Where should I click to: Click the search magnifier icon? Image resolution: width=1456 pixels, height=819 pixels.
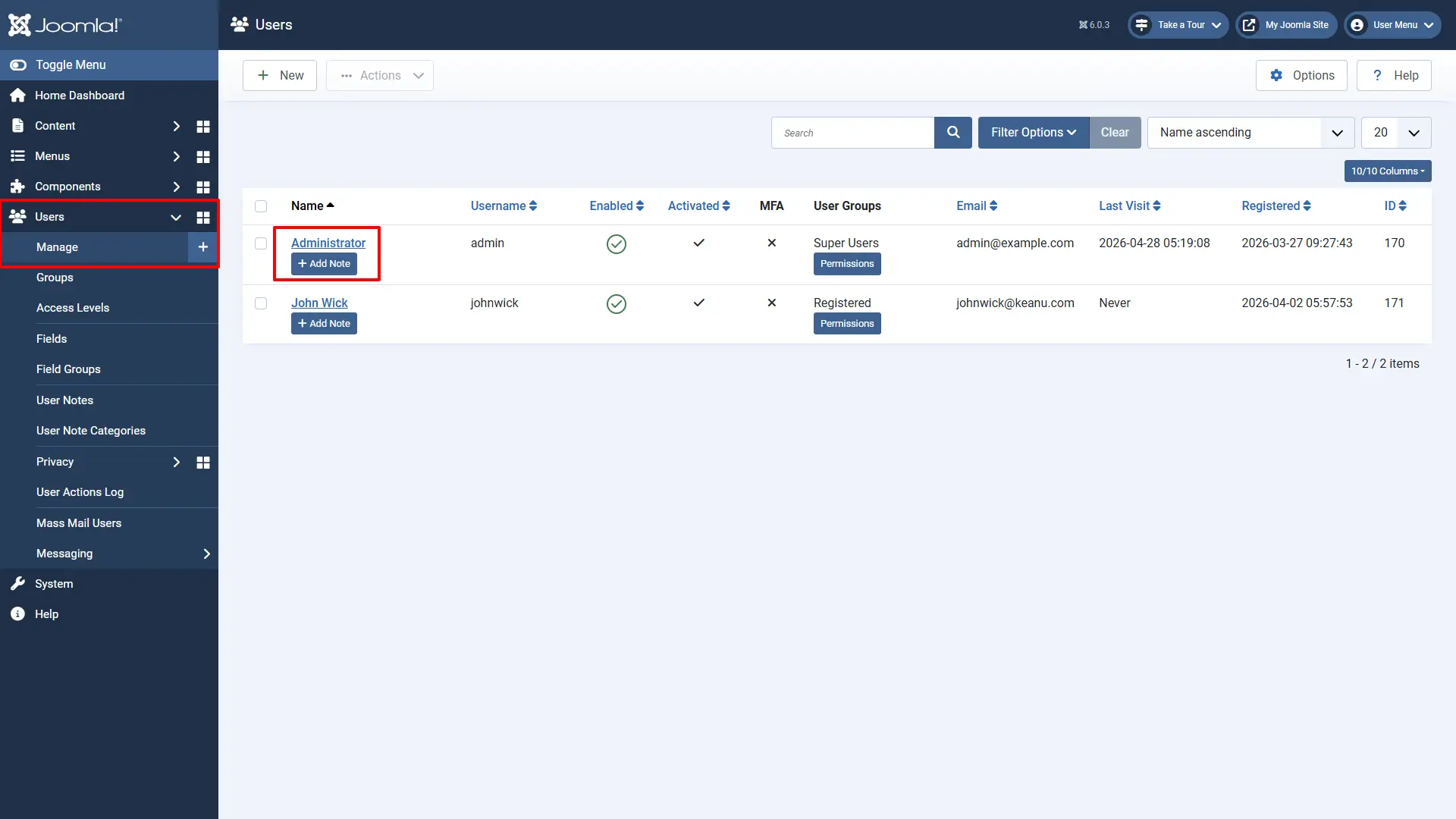pos(952,132)
